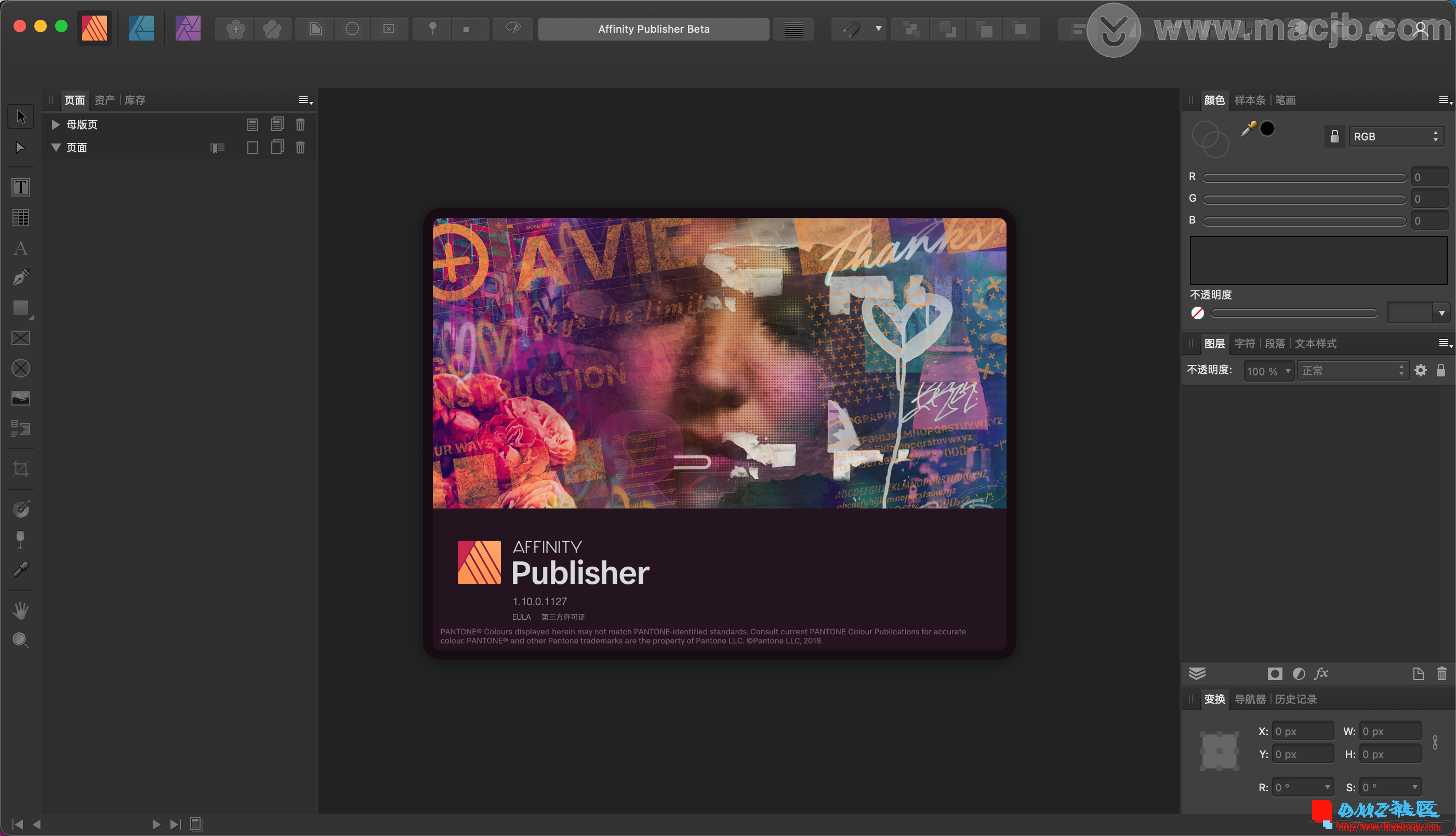This screenshot has height=836, width=1456.
Task: Select the Artistic Text tool
Action: pyautogui.click(x=21, y=248)
